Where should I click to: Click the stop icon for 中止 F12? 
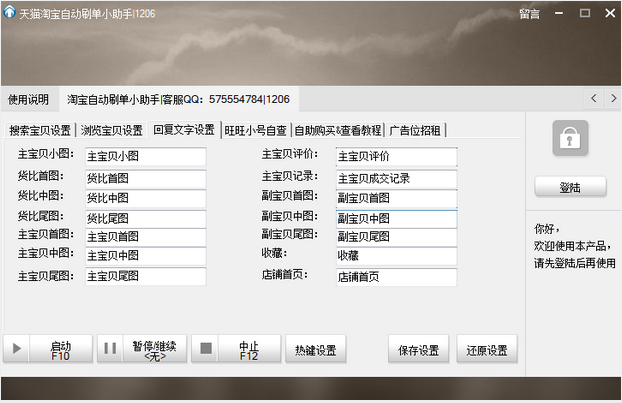(206, 349)
